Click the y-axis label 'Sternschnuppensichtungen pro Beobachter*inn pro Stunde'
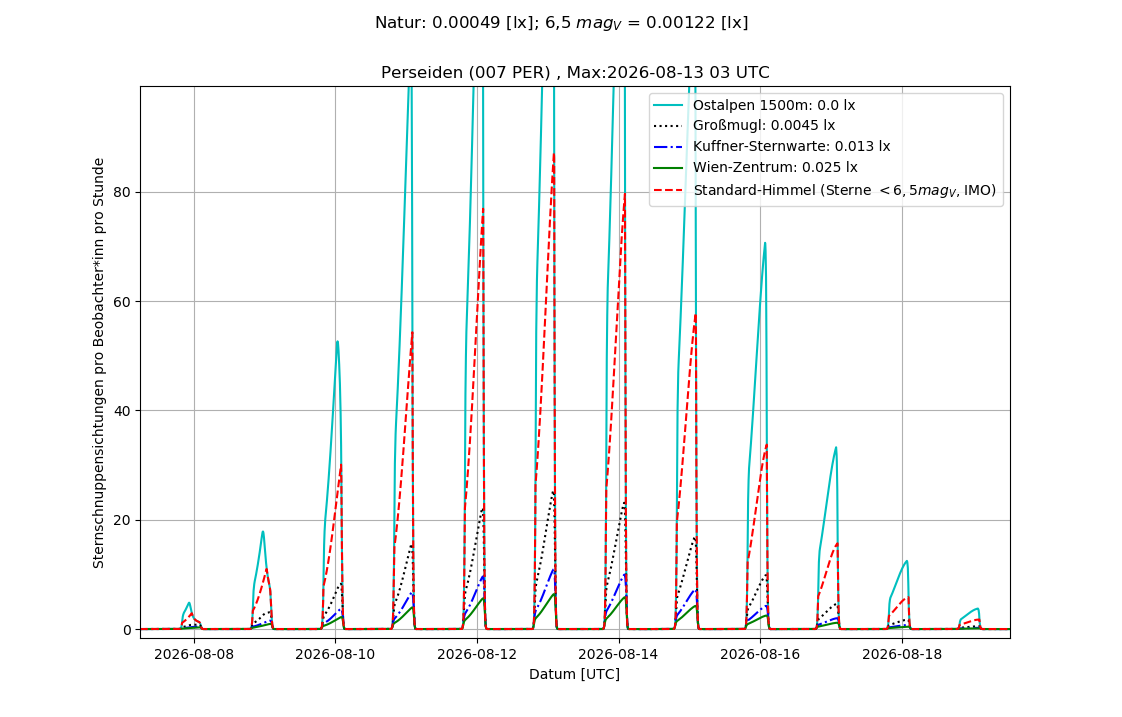 click(99, 364)
